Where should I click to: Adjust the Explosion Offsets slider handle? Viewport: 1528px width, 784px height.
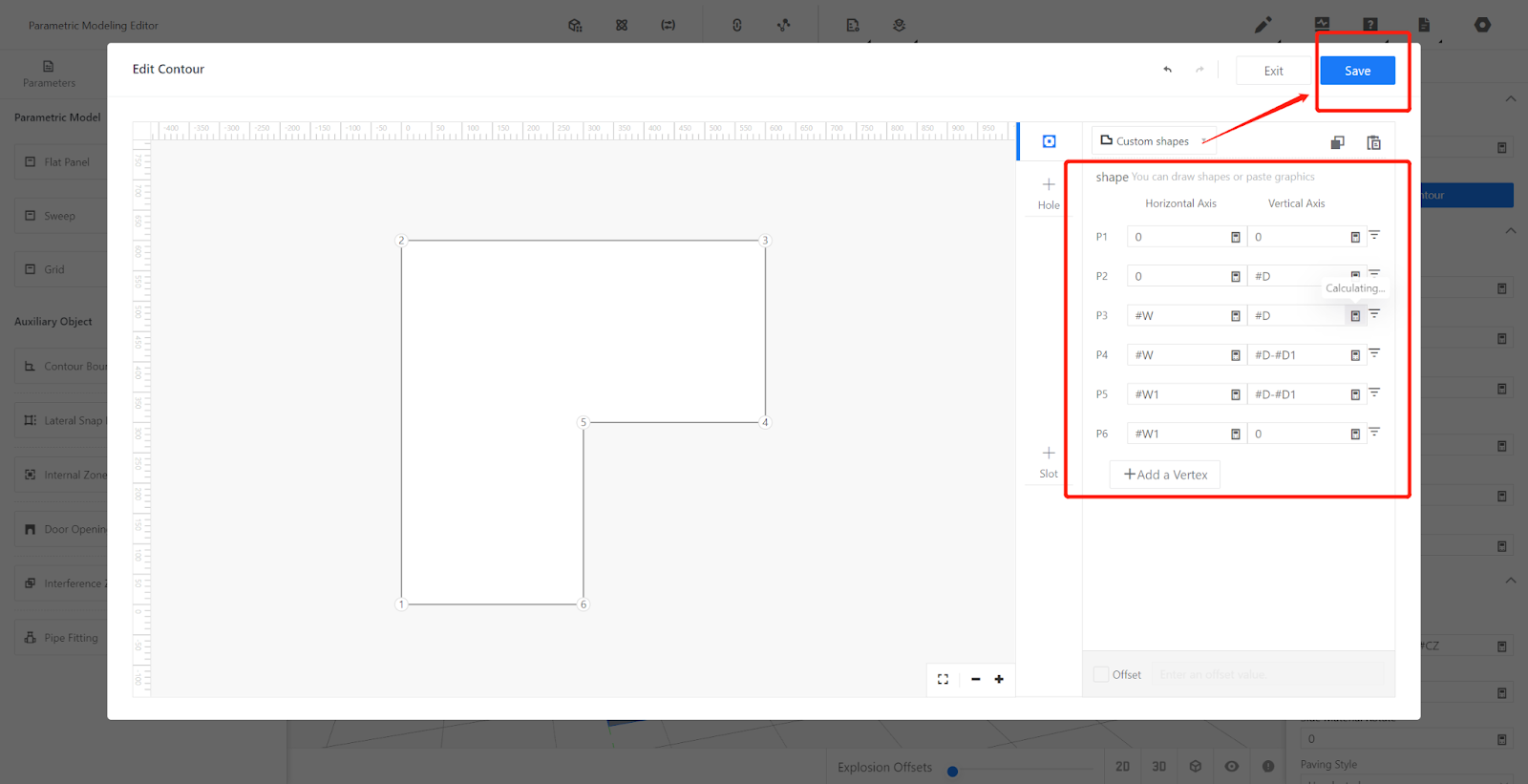click(952, 771)
